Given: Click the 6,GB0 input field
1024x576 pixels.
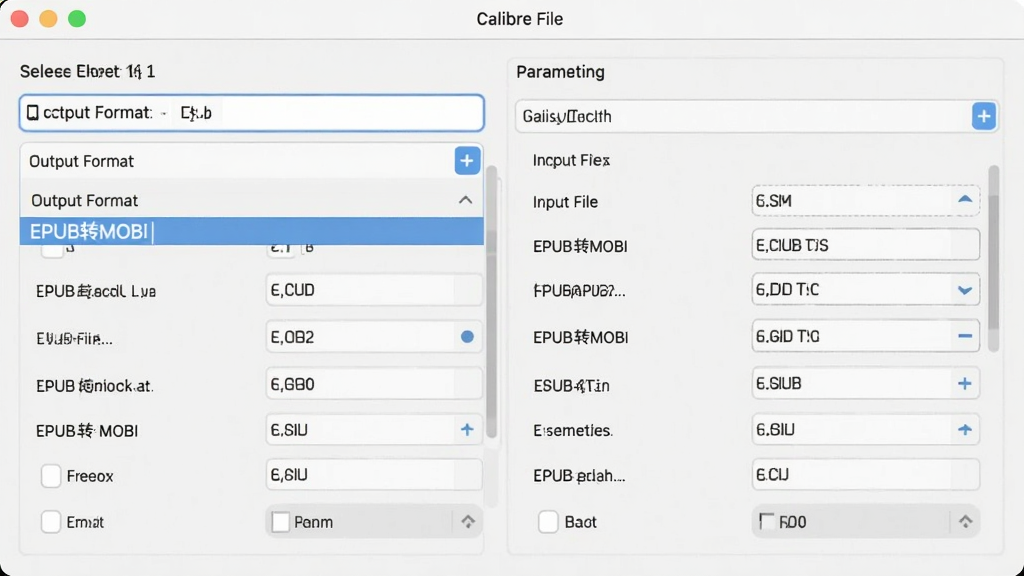Looking at the screenshot, I should click(374, 384).
